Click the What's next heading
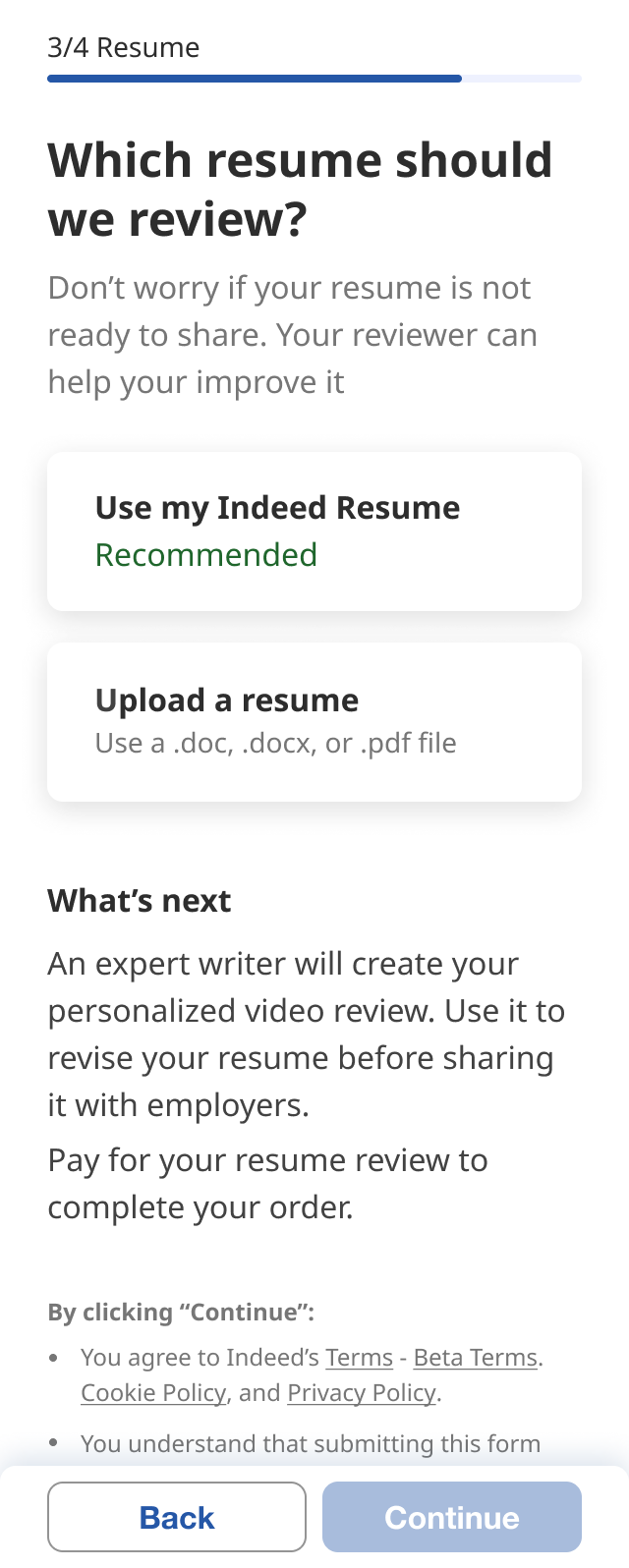Screen dimensions: 629x1568 coord(140,901)
